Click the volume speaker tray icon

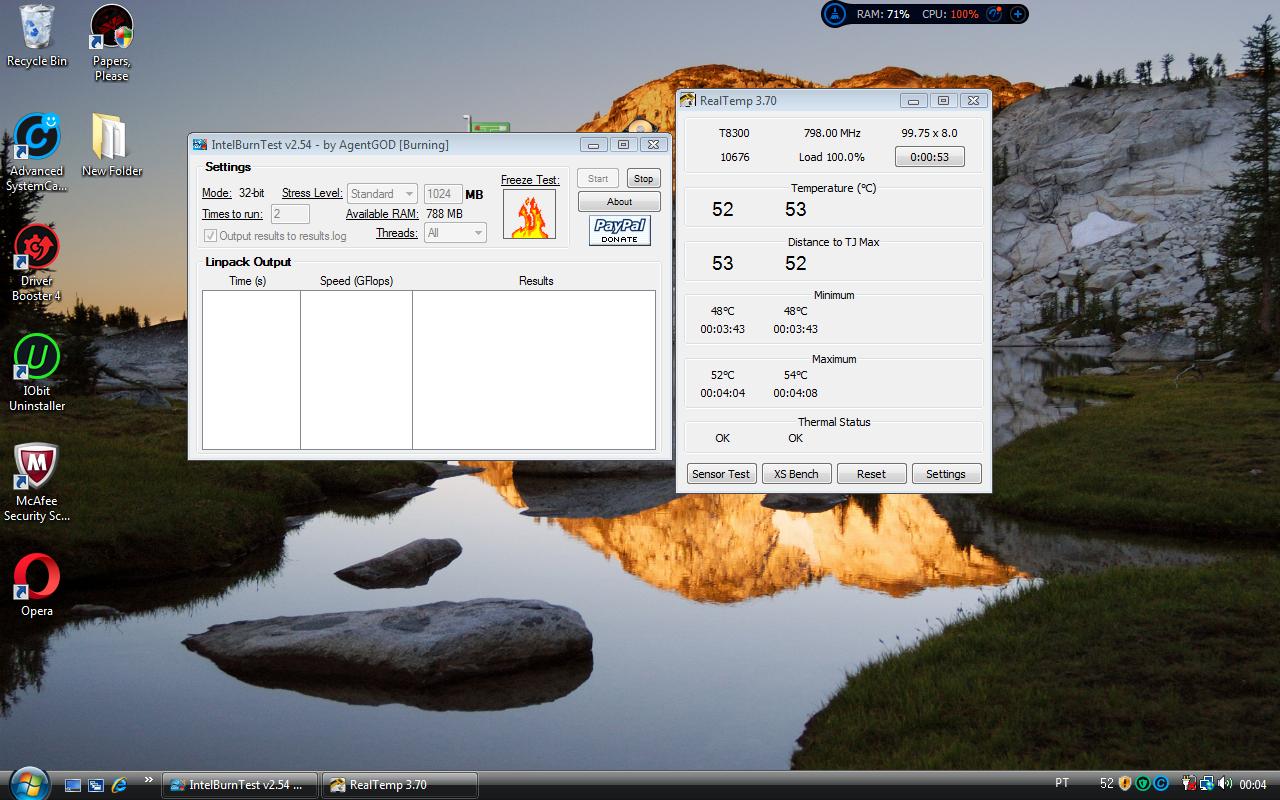coord(1226,784)
